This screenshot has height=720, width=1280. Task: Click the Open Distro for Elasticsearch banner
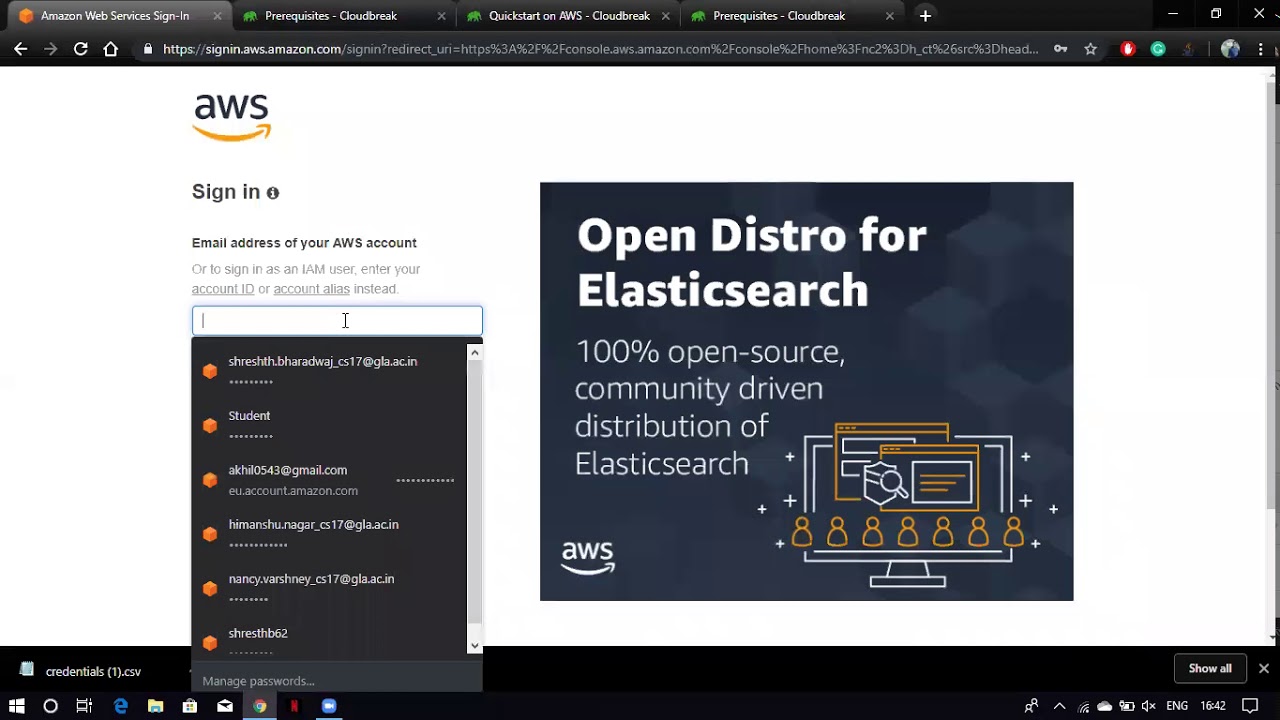(806, 391)
